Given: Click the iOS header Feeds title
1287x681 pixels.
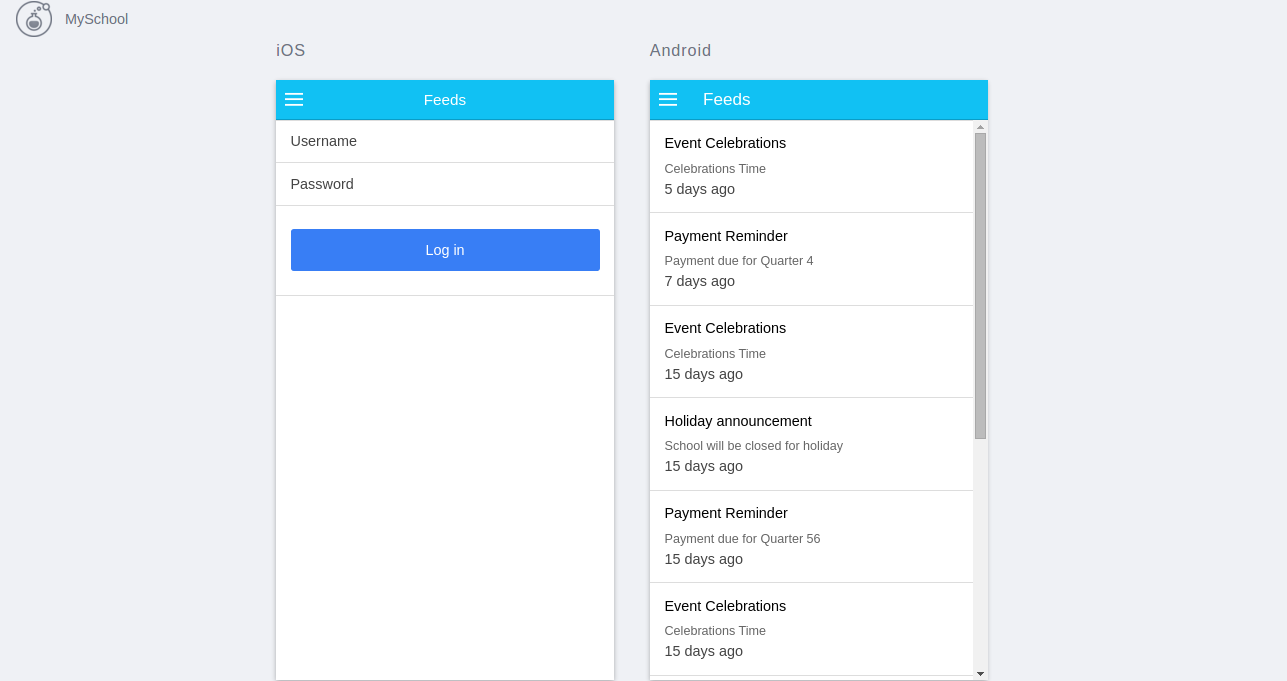Looking at the screenshot, I should click(445, 100).
